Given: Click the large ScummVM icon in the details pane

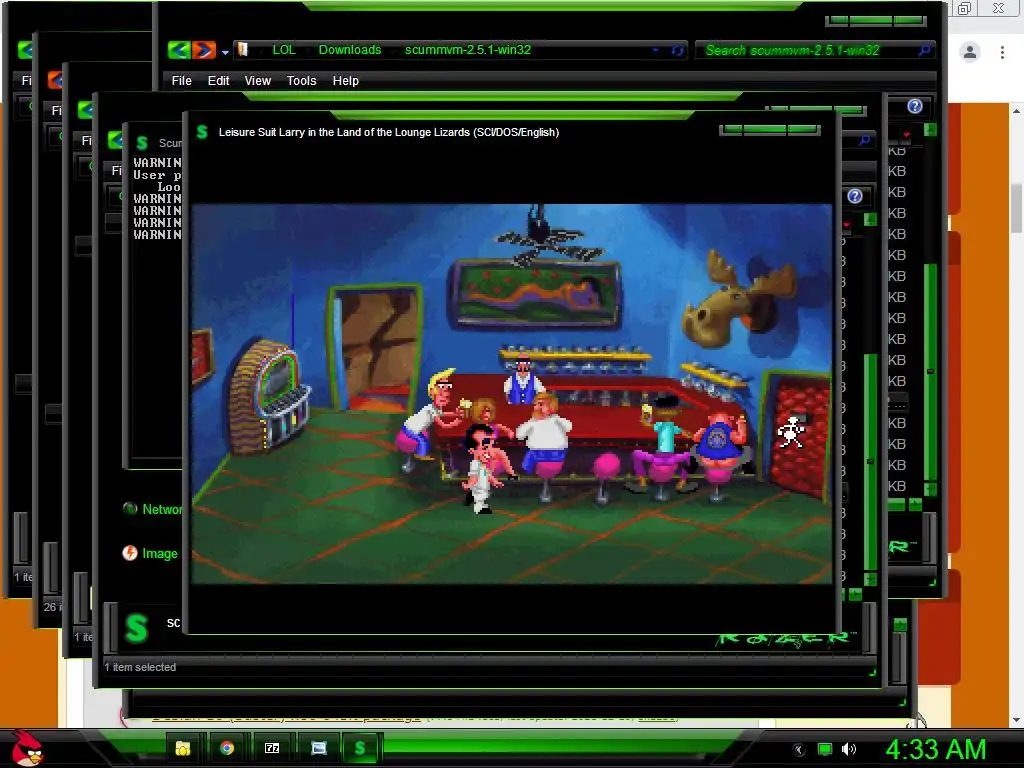Looking at the screenshot, I should click(x=136, y=628).
